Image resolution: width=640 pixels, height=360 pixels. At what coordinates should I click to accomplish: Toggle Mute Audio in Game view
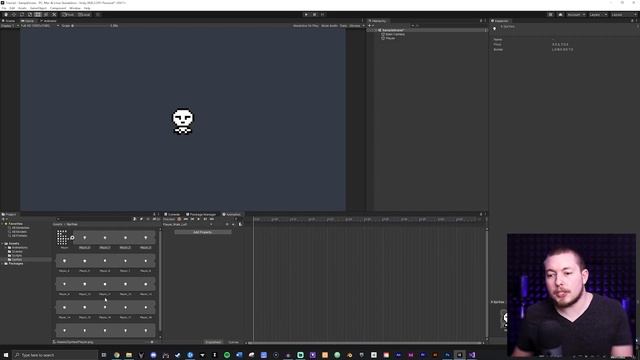coord(329,26)
